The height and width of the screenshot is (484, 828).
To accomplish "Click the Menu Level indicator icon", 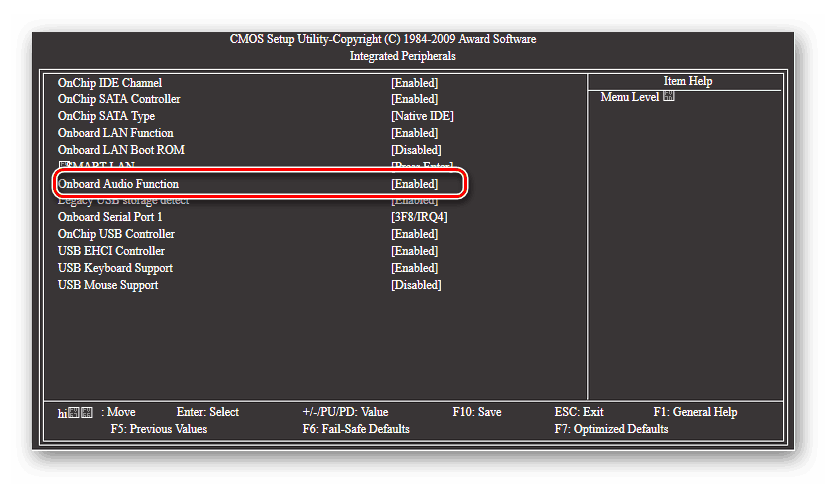I will click(669, 97).
